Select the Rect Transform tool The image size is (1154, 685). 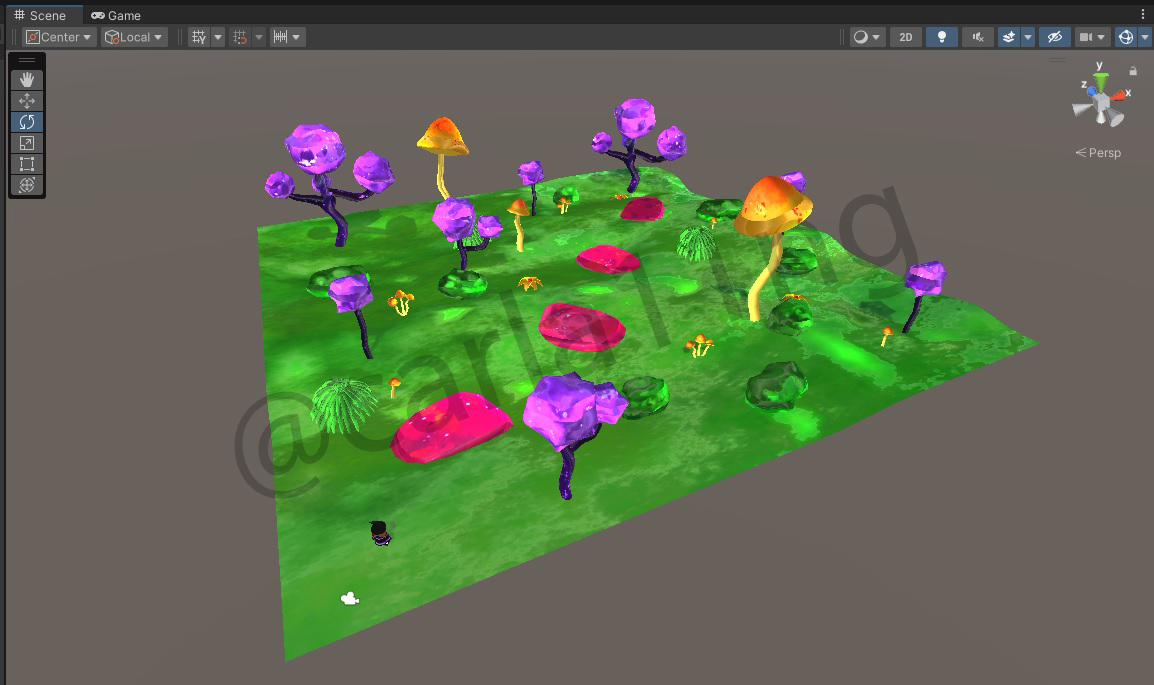pyautogui.click(x=27, y=164)
